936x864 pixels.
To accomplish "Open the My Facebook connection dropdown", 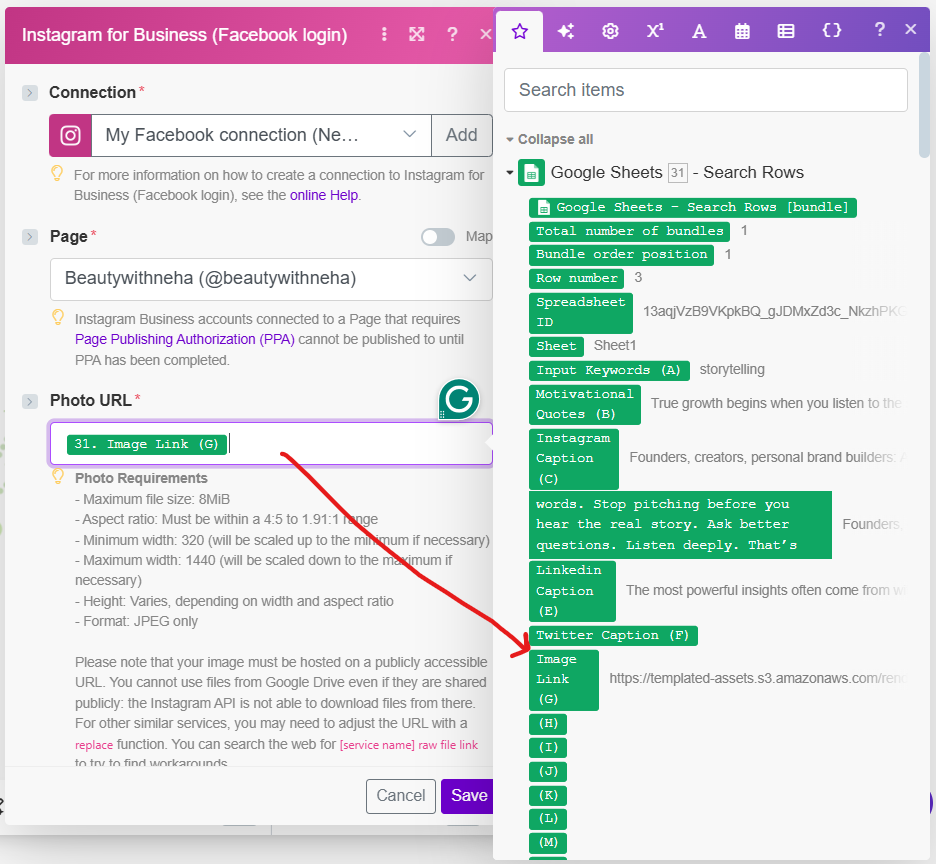I will tap(261, 136).
